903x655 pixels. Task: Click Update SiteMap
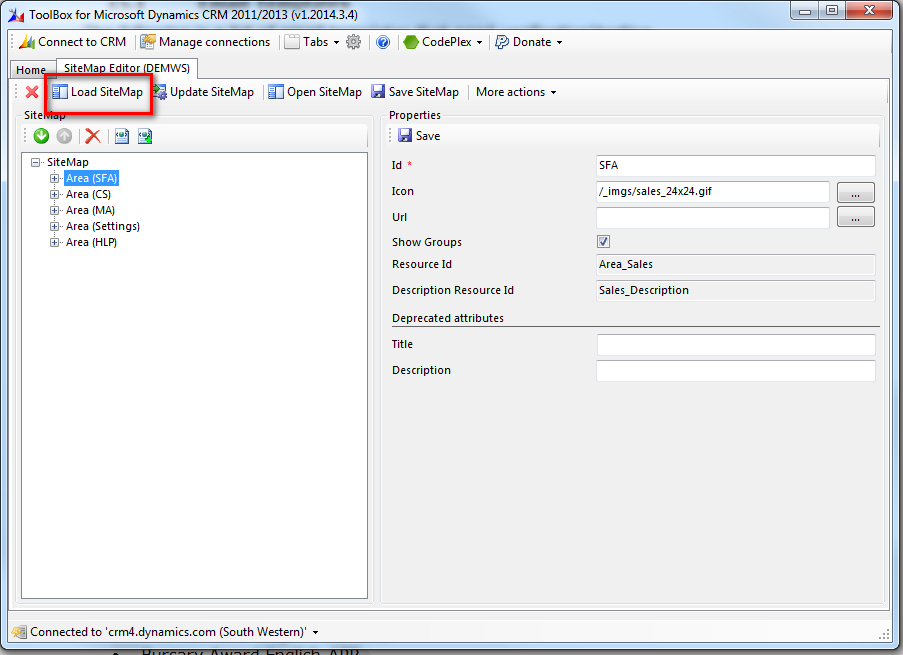(x=204, y=92)
